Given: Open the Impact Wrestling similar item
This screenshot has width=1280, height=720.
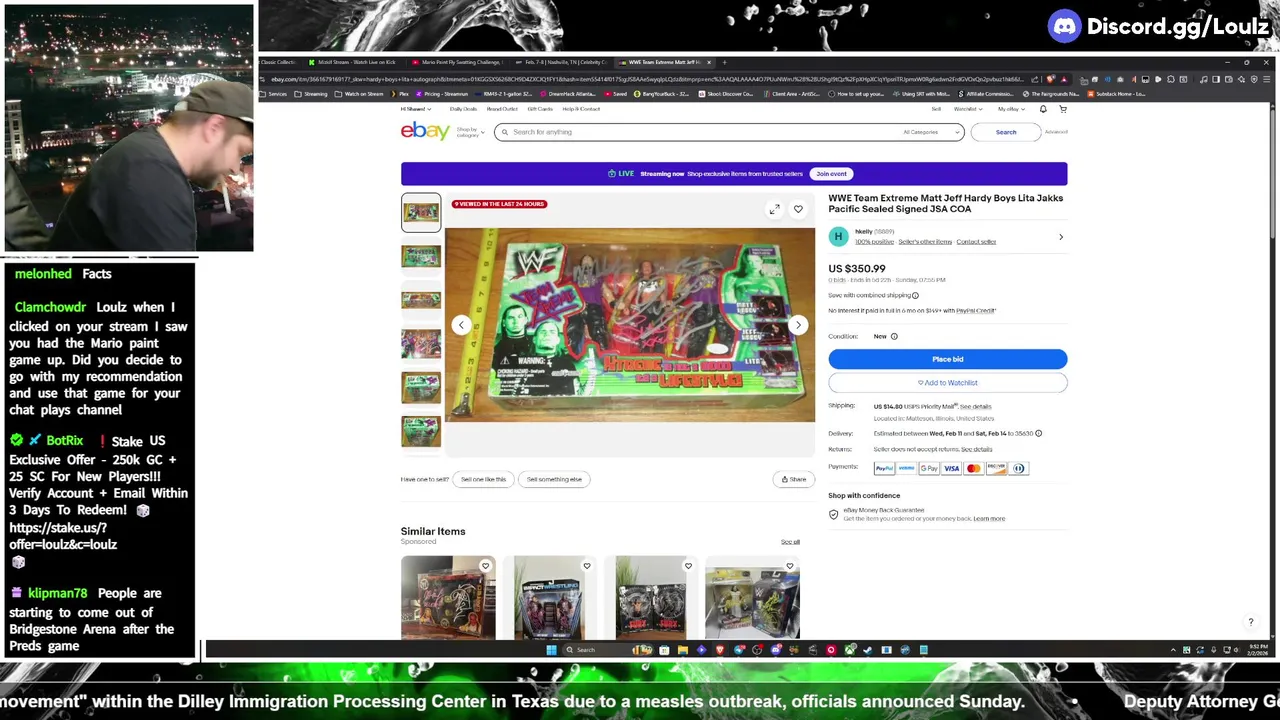Looking at the screenshot, I should tap(549, 597).
